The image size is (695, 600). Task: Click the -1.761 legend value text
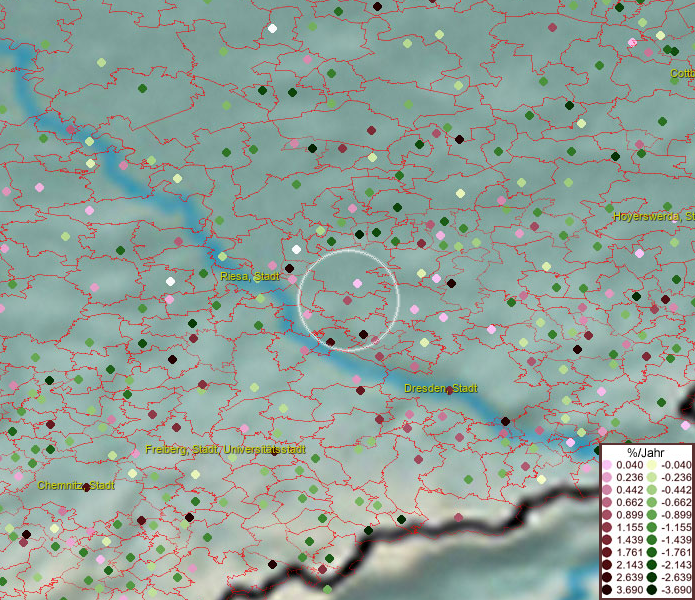(x=676, y=552)
